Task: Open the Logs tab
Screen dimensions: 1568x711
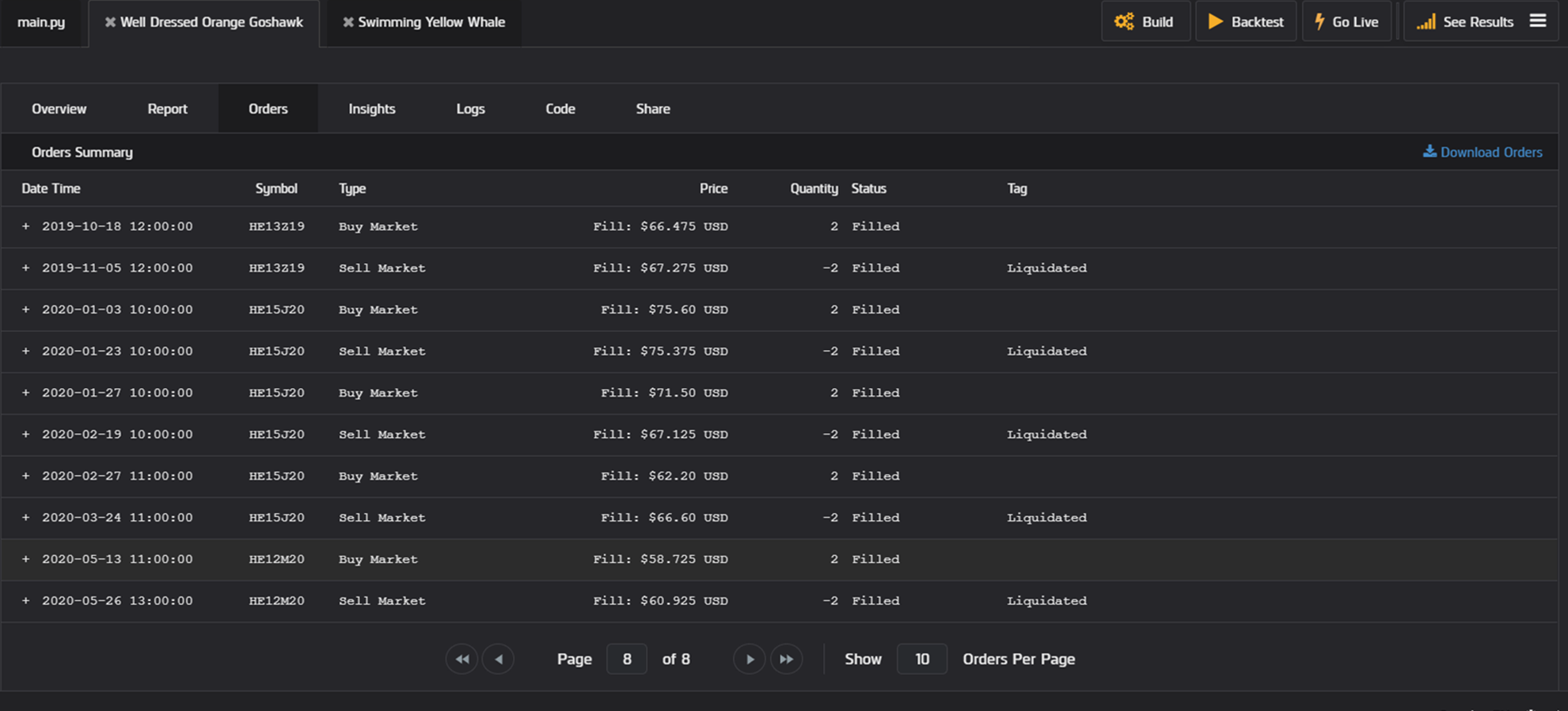Action: point(470,109)
